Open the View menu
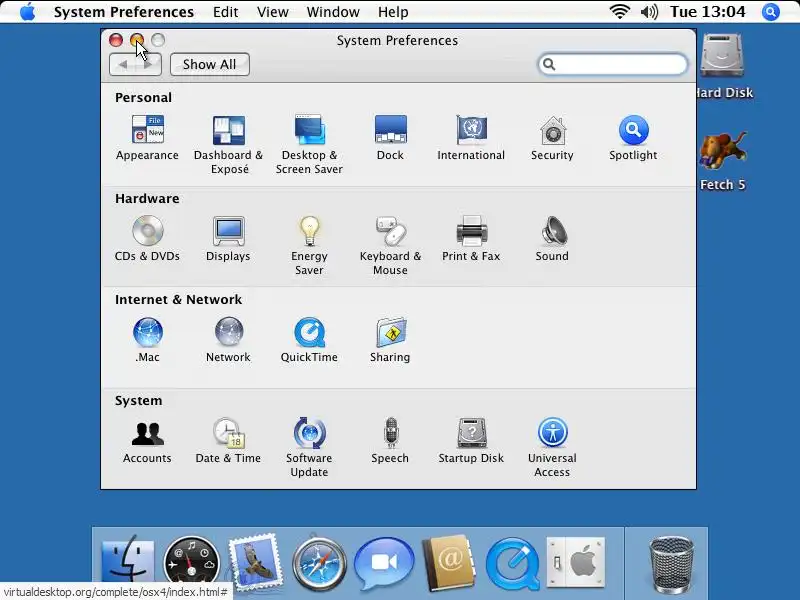 pyautogui.click(x=272, y=12)
